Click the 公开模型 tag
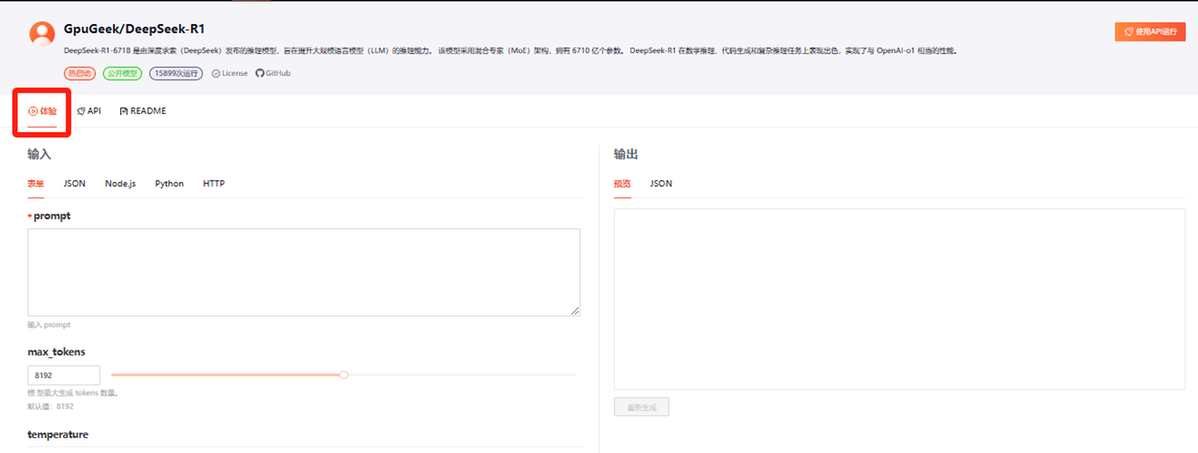1198x453 pixels. (x=122, y=73)
